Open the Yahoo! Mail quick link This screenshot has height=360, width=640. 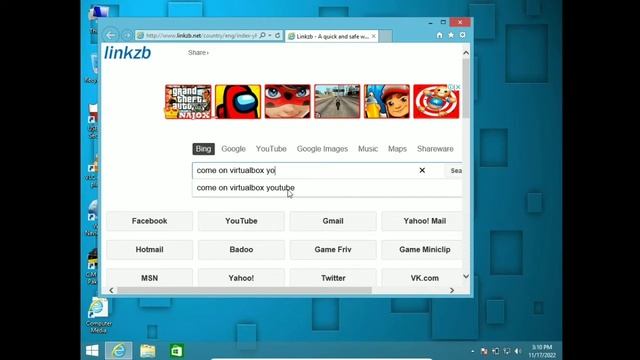[422, 221]
